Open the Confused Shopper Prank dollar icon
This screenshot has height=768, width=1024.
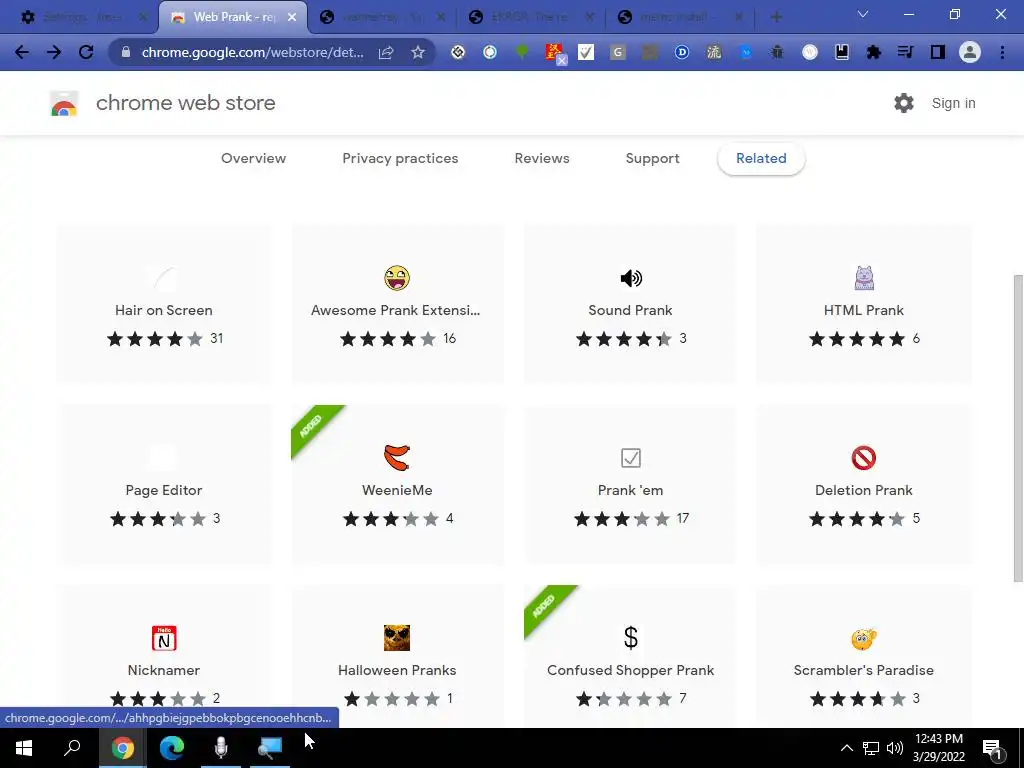[631, 637]
